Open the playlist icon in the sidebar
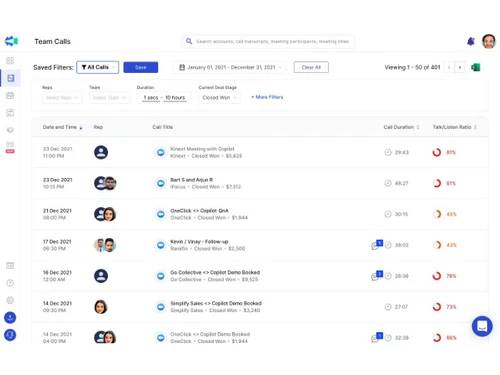The width and height of the screenshot is (500, 375). (10, 113)
